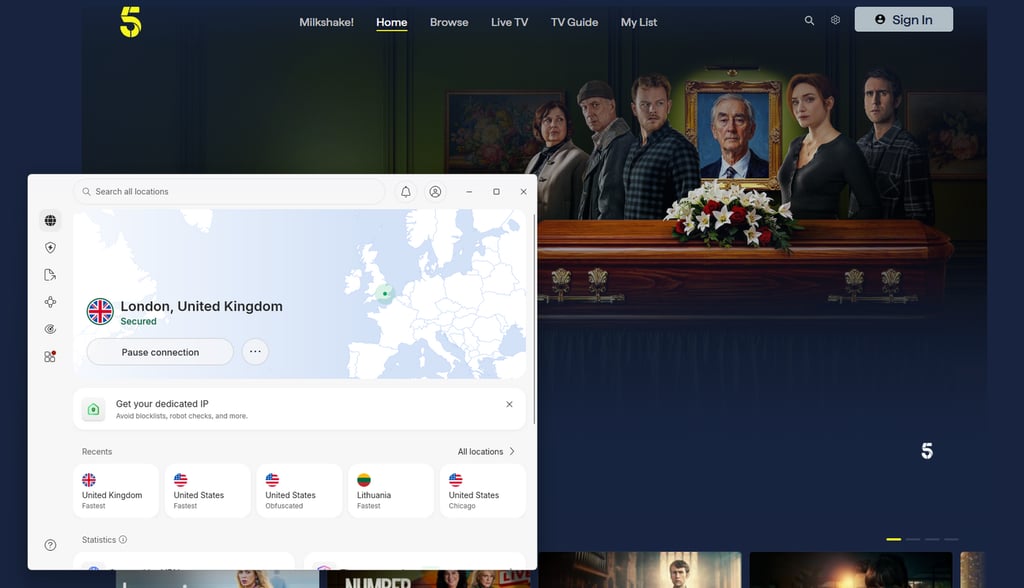
Task: Click the Recents heading
Action: coord(97,451)
